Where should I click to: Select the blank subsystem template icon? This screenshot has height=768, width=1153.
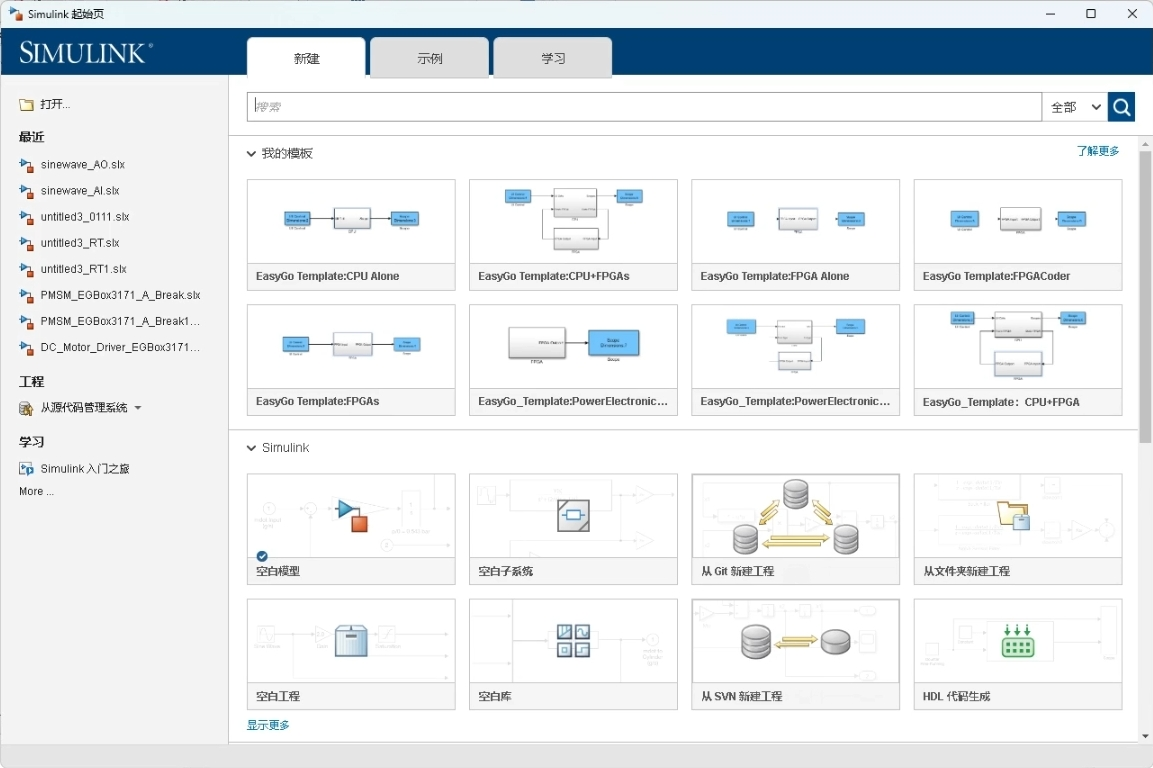(x=573, y=515)
